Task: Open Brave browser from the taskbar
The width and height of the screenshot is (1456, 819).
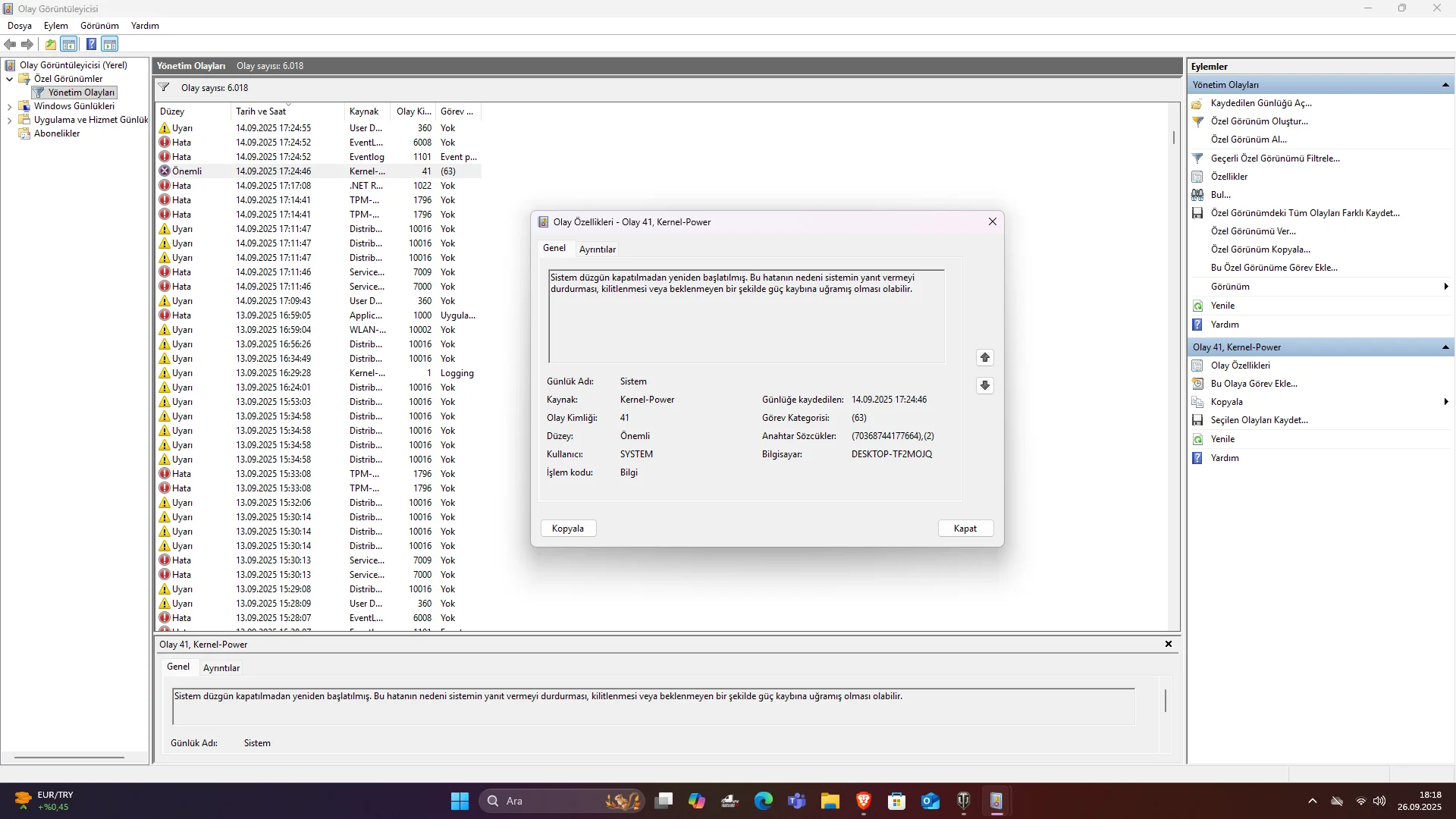Action: 863,801
